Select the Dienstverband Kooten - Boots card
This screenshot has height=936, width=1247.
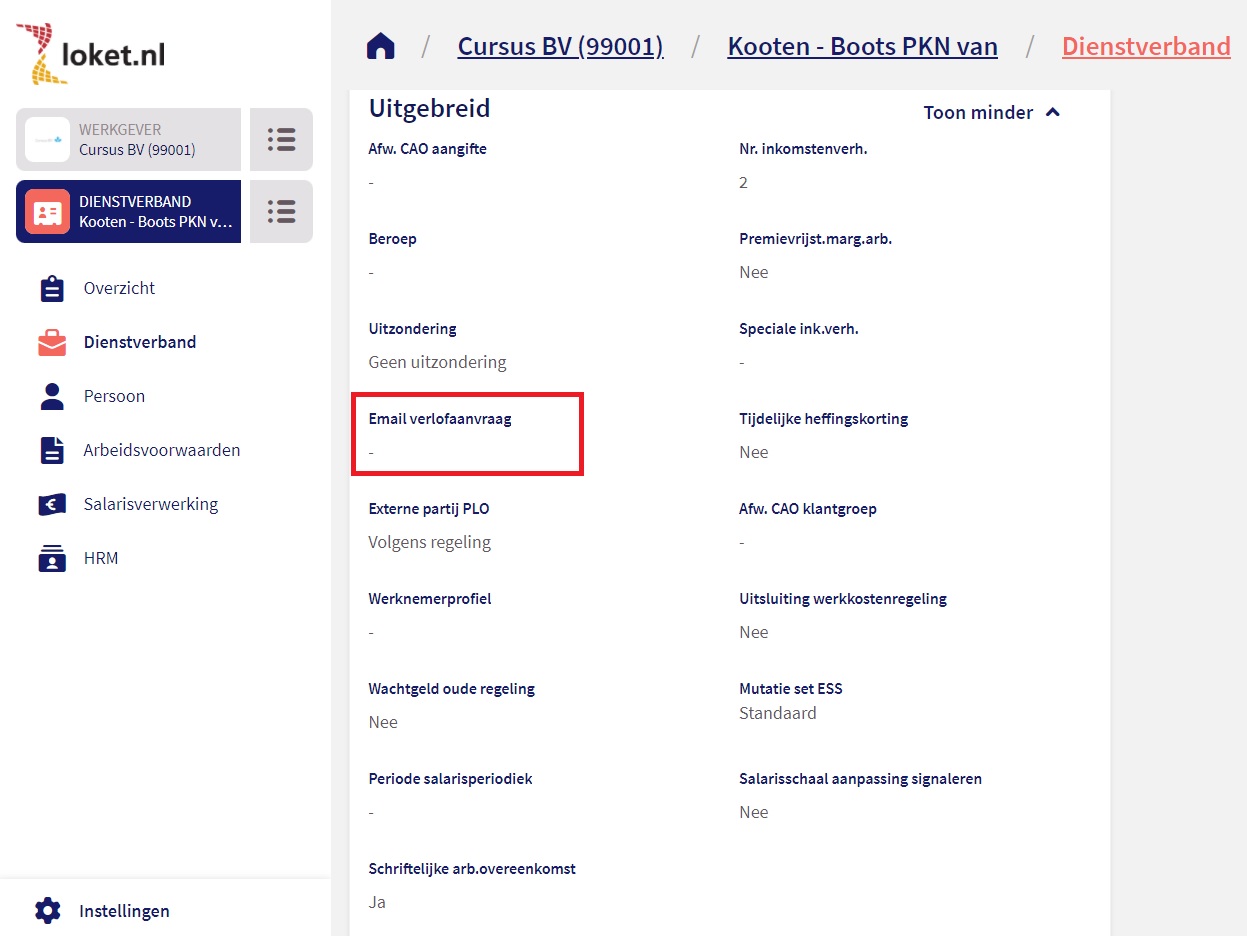coord(129,212)
